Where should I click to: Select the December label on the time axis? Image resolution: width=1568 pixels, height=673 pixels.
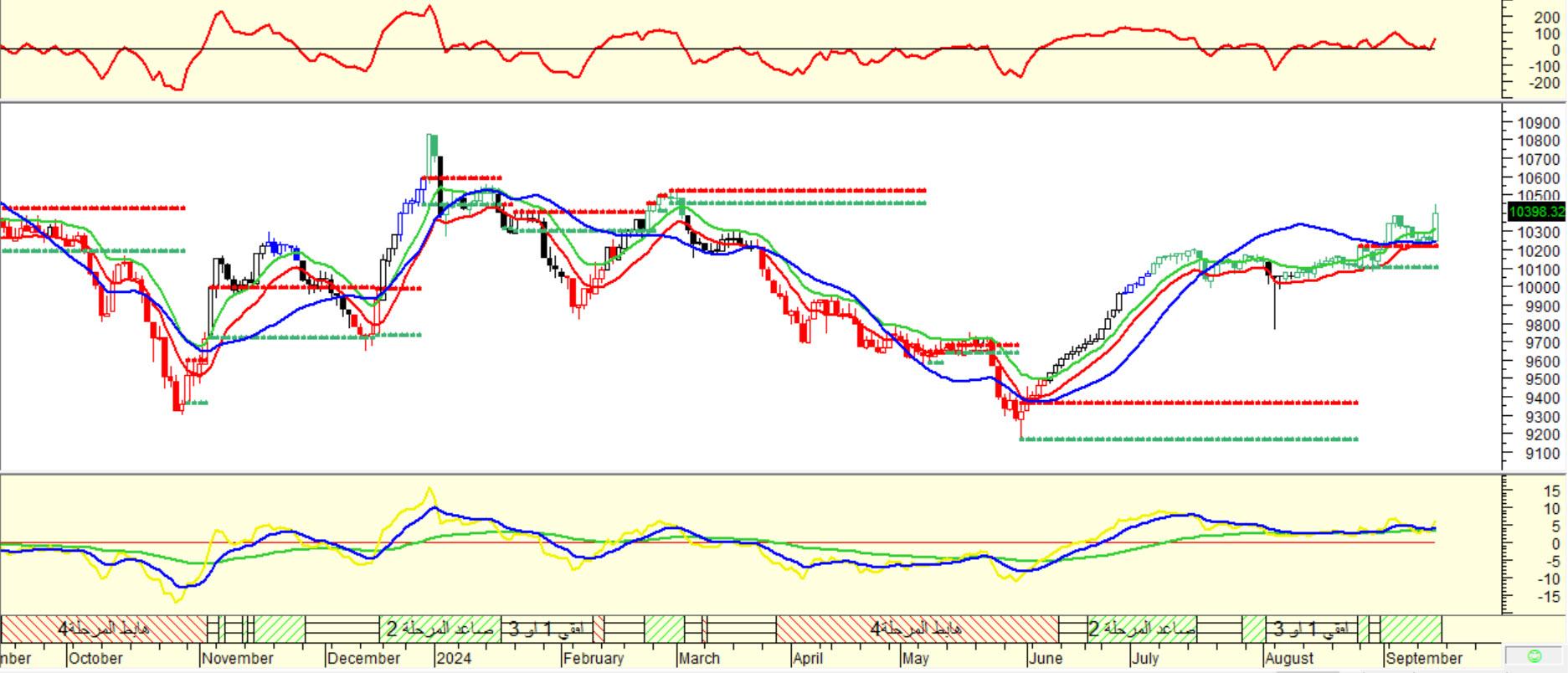tap(363, 658)
